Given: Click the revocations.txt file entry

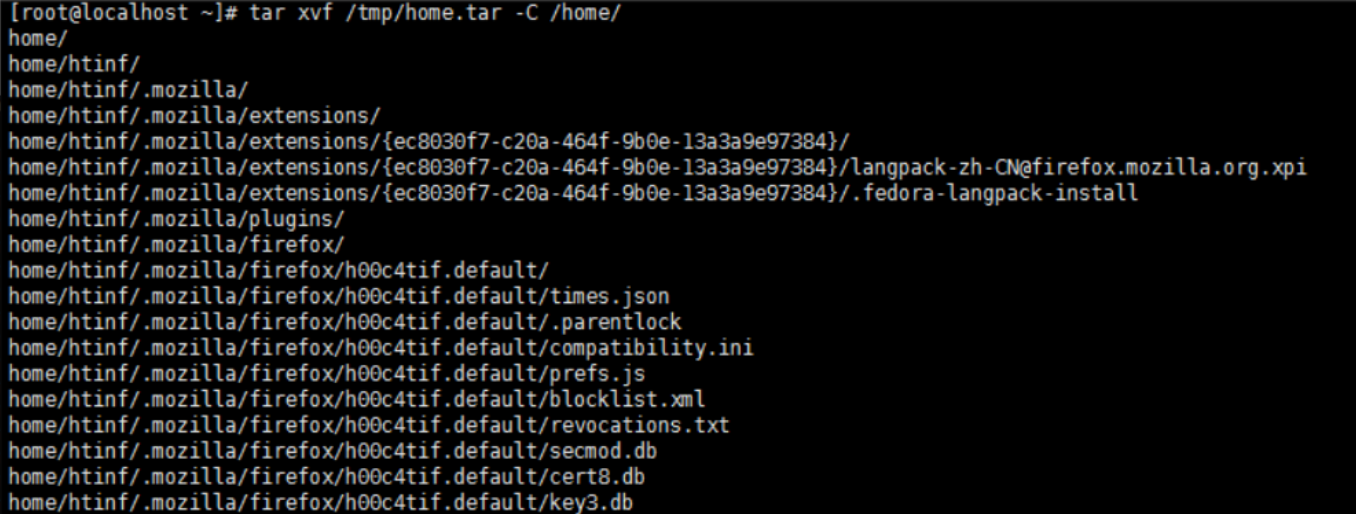Looking at the screenshot, I should 639,426.
